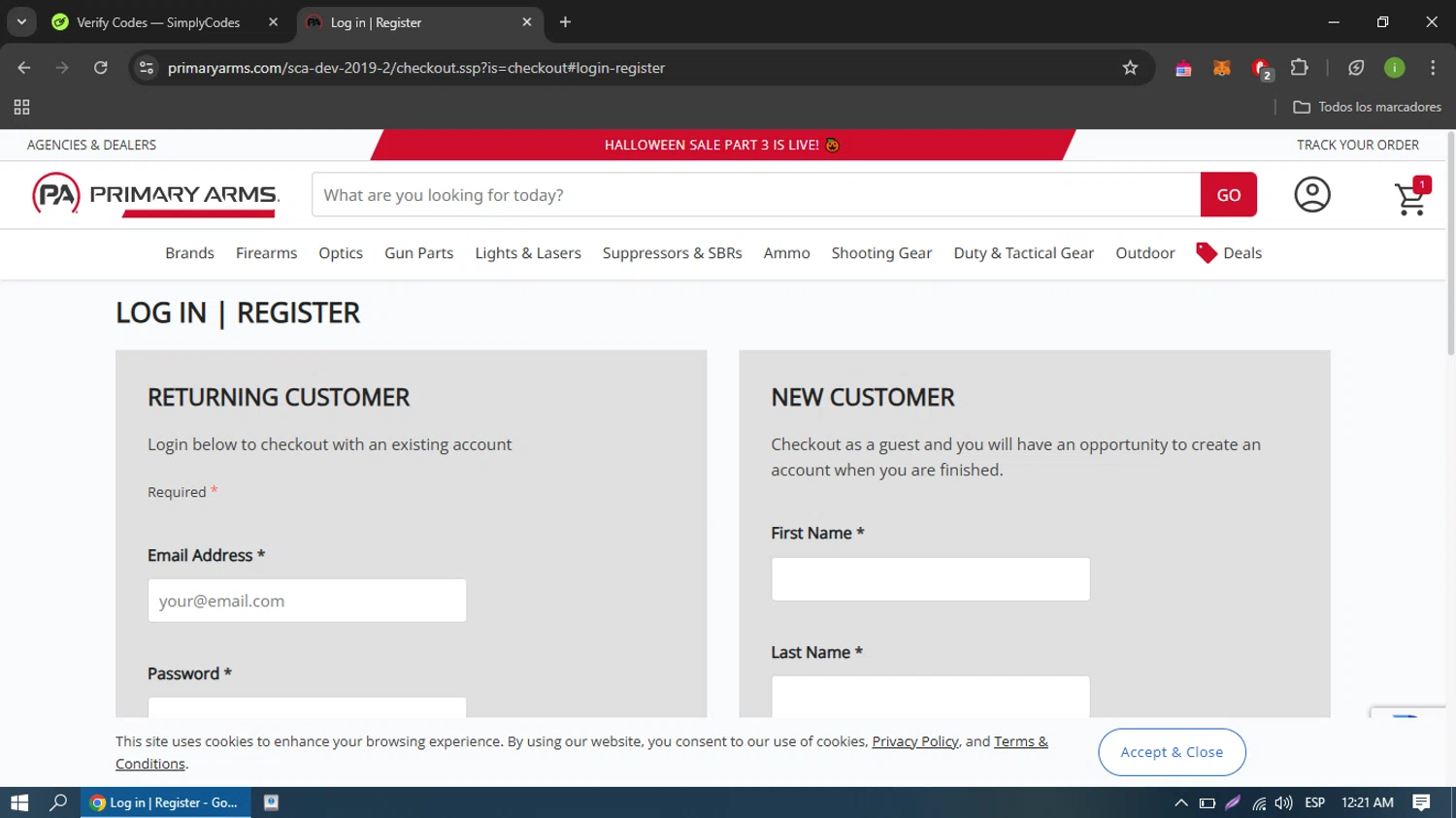The image size is (1456, 818).
Task: Click the red GO search button
Action: (x=1229, y=195)
